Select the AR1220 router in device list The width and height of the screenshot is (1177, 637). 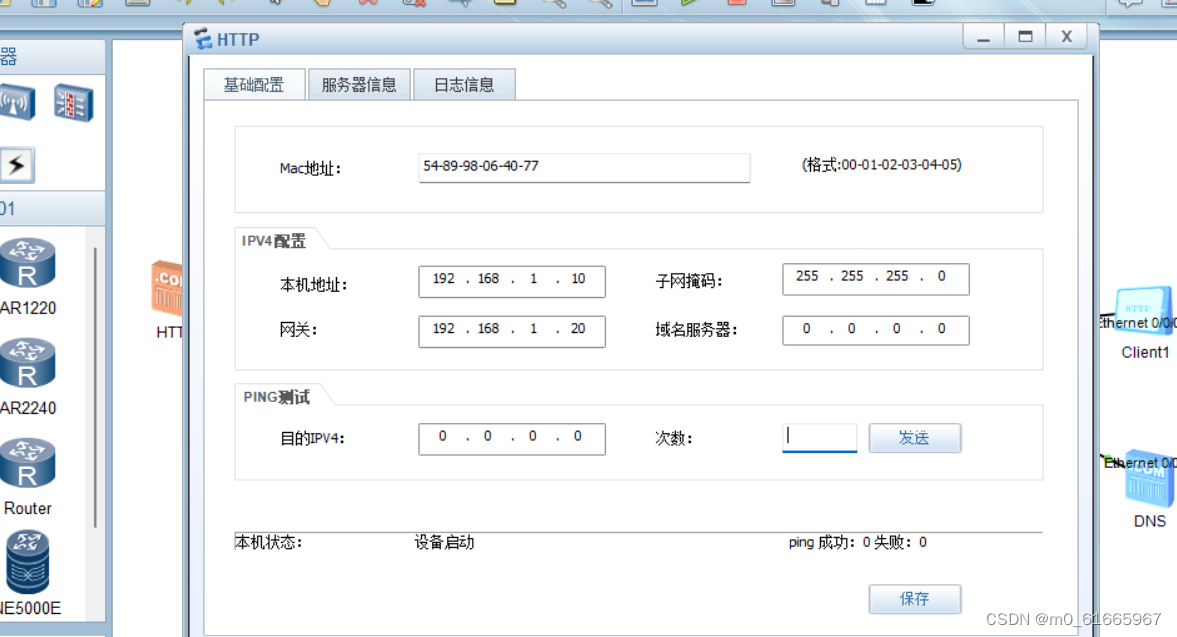click(29, 262)
